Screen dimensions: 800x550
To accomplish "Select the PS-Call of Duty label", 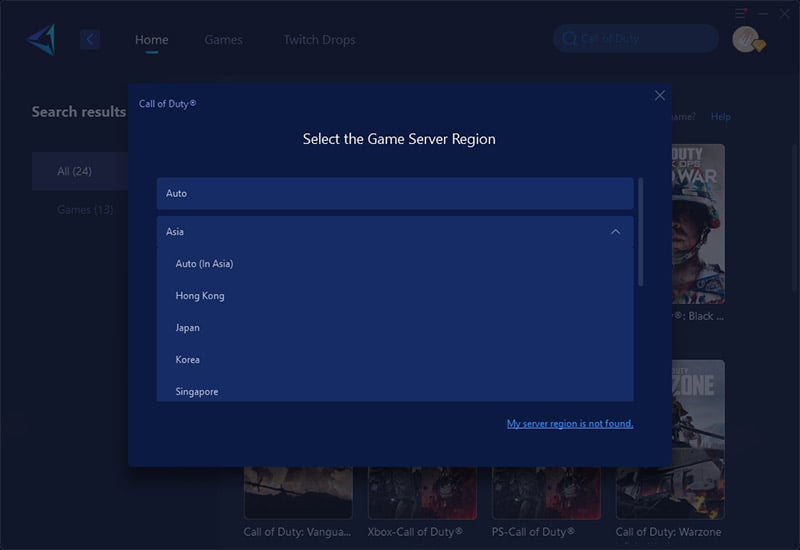I will pos(533,532).
